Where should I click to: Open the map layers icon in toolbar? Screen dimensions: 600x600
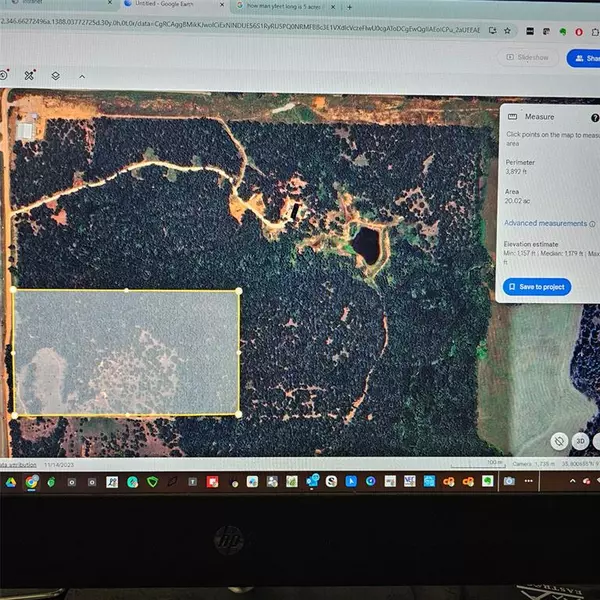(56, 75)
